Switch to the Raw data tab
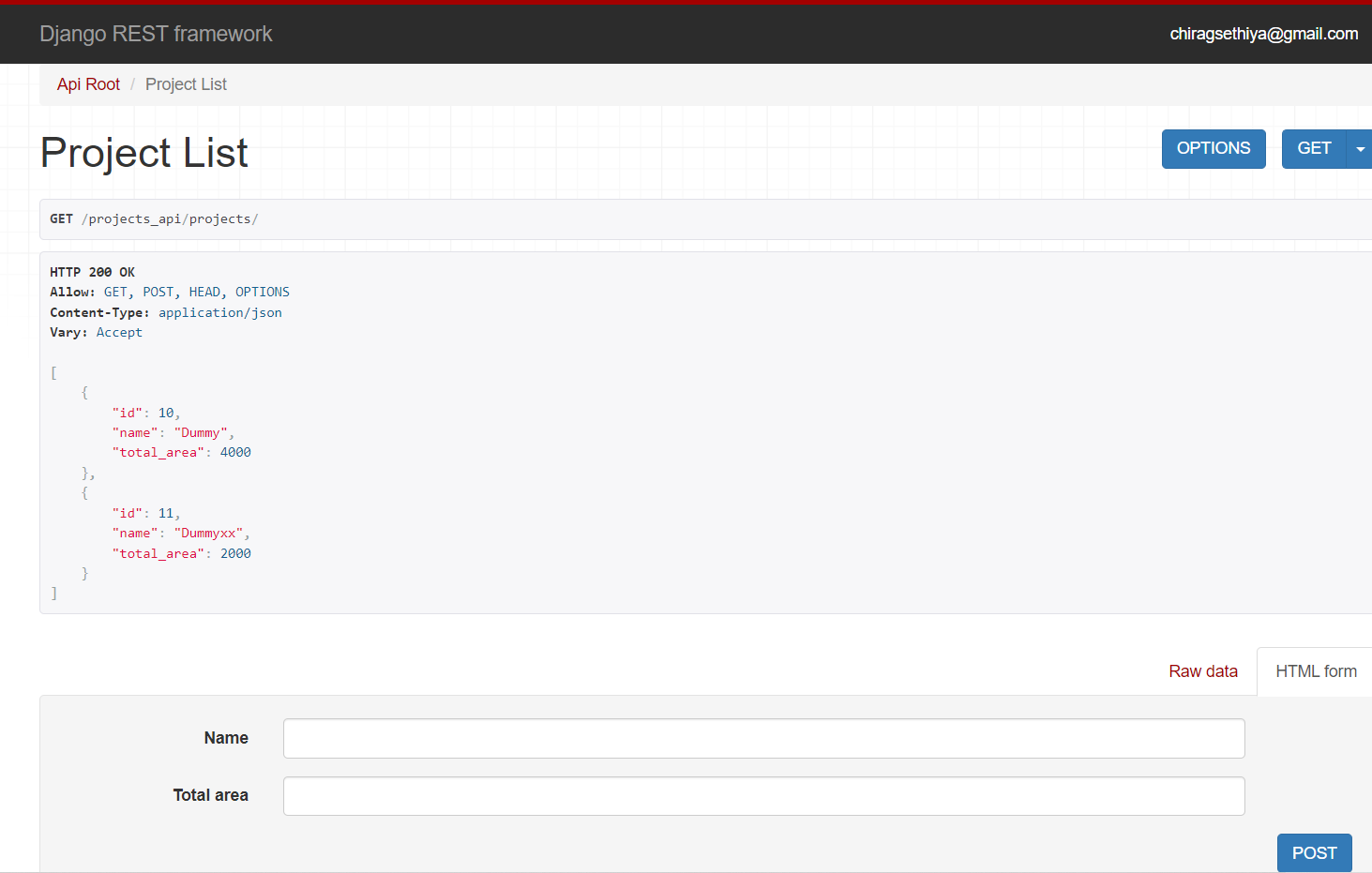The width and height of the screenshot is (1372, 873). point(1203,670)
